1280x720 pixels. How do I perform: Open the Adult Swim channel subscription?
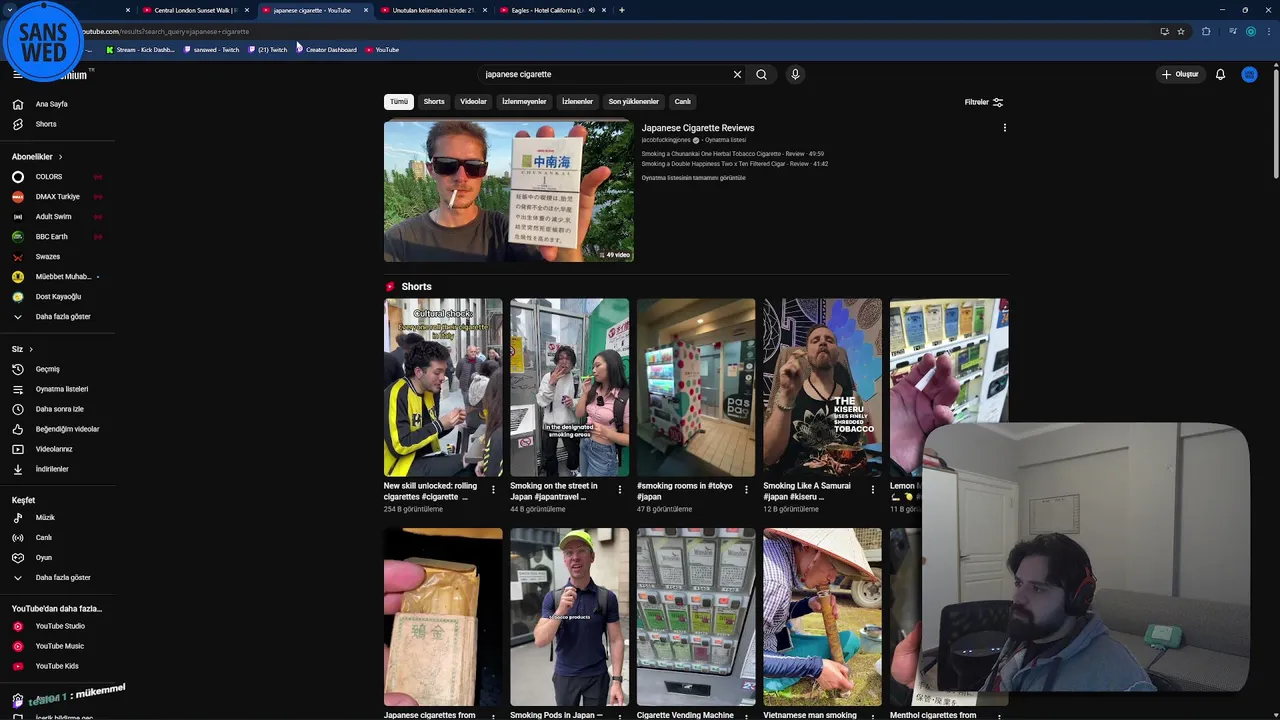(x=55, y=217)
